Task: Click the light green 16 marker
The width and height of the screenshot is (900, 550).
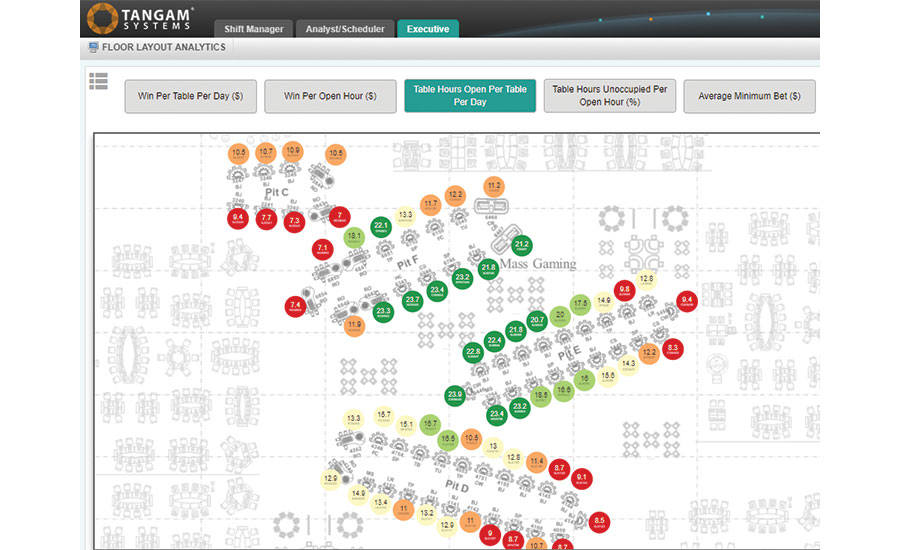Action: (584, 380)
